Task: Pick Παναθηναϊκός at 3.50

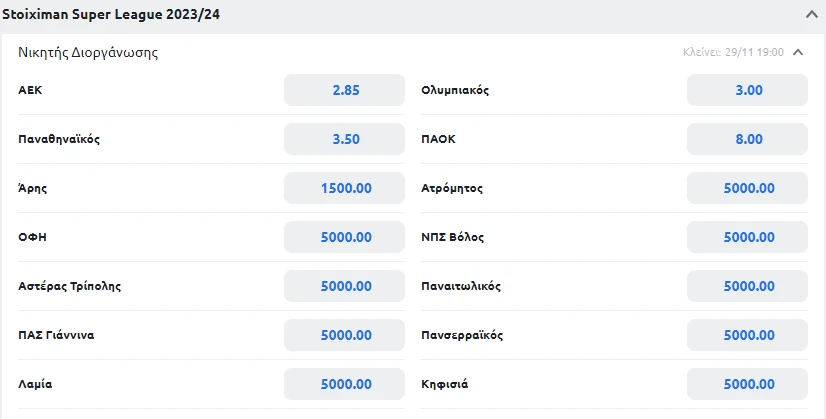Action: [x=345, y=139]
